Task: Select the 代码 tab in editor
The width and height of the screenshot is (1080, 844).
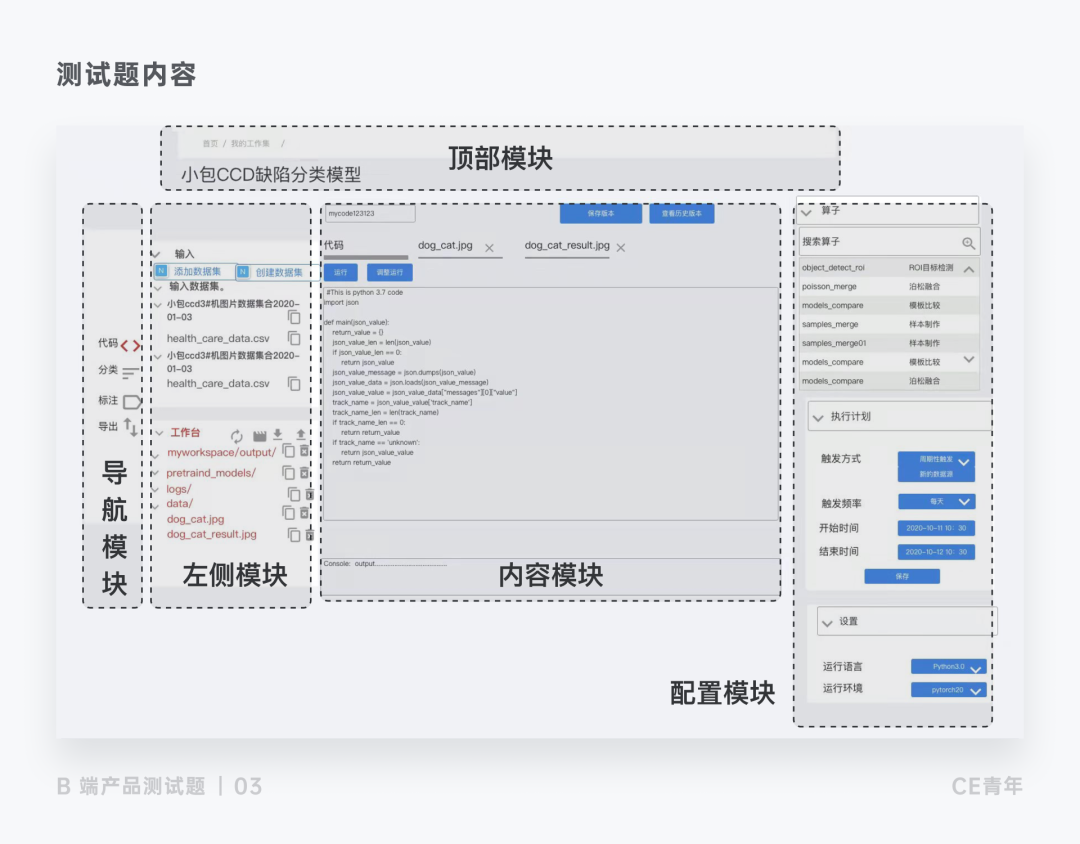Action: 334,246
